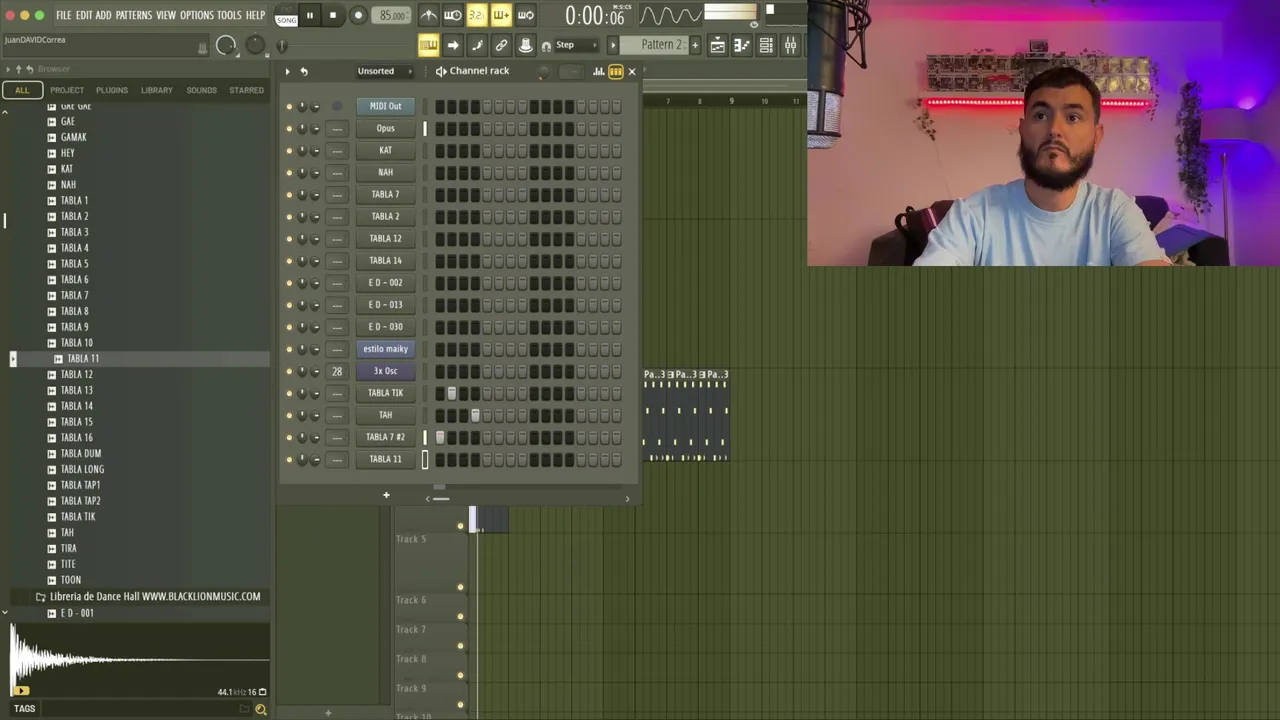Screen dimensions: 1280x720
Task: Mute the Opus channel LED
Action: click(x=289, y=129)
